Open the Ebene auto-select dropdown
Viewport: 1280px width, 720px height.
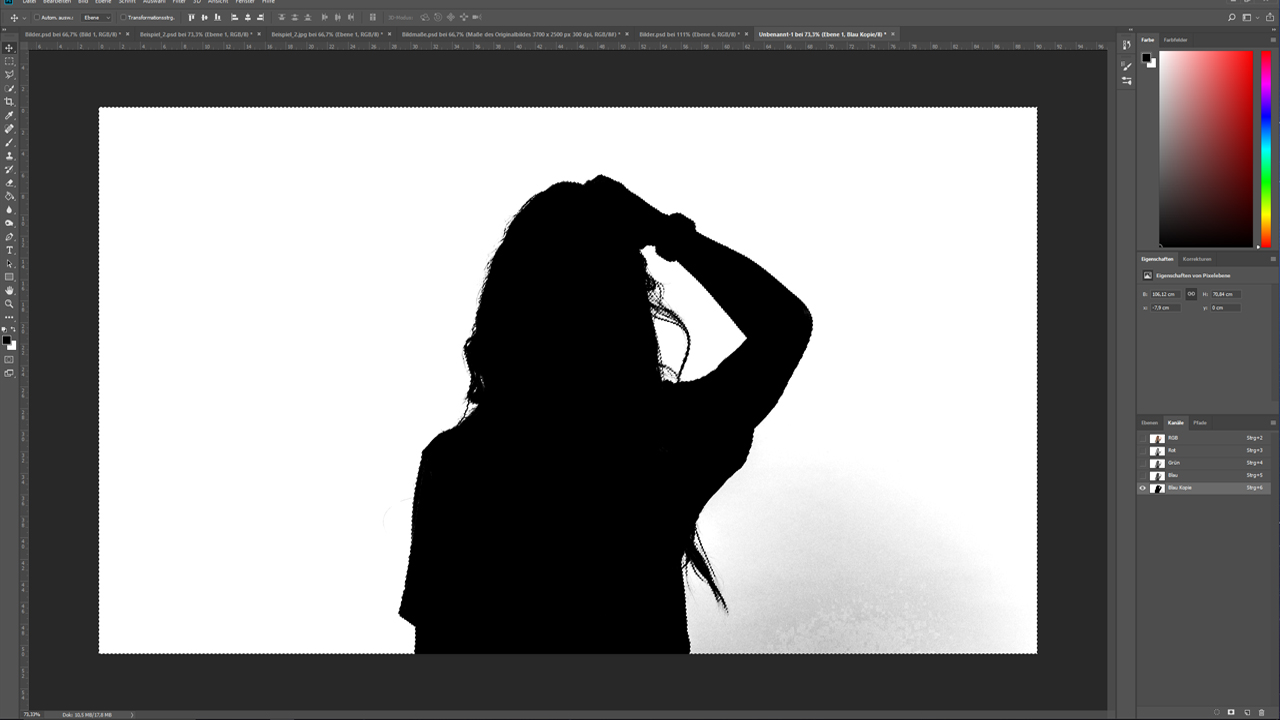pos(97,17)
